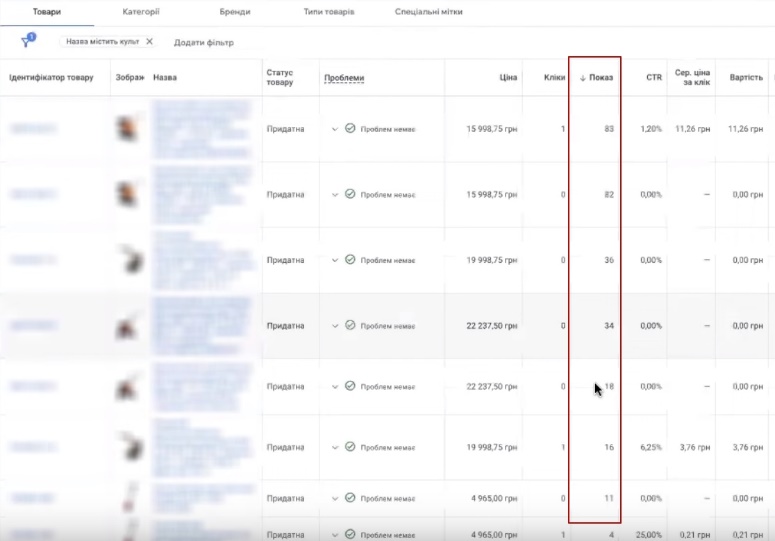Open product ID link in the first row
Viewport: 775px width, 541px height.
coord(33,129)
